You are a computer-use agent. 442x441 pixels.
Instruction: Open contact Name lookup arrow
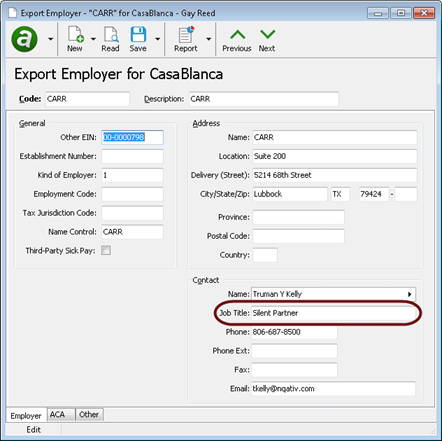(409, 294)
